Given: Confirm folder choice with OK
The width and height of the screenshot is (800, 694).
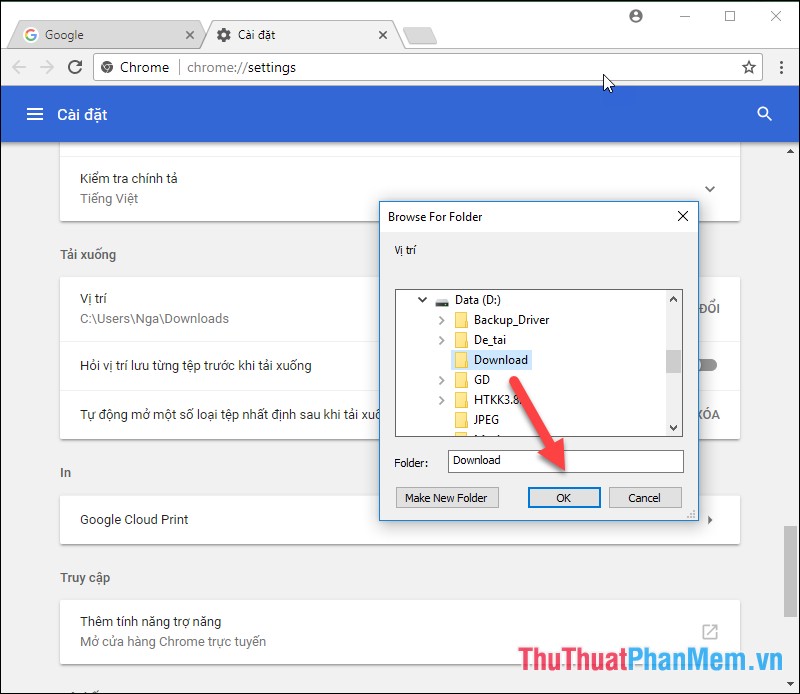Looking at the screenshot, I should pyautogui.click(x=564, y=497).
